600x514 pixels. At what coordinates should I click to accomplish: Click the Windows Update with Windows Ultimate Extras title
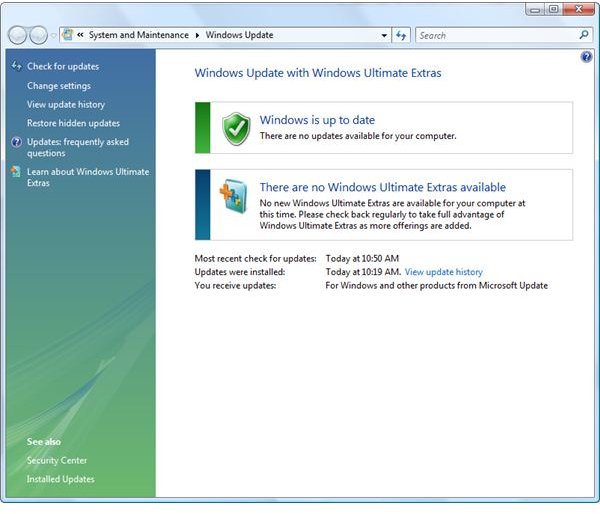[x=318, y=73]
